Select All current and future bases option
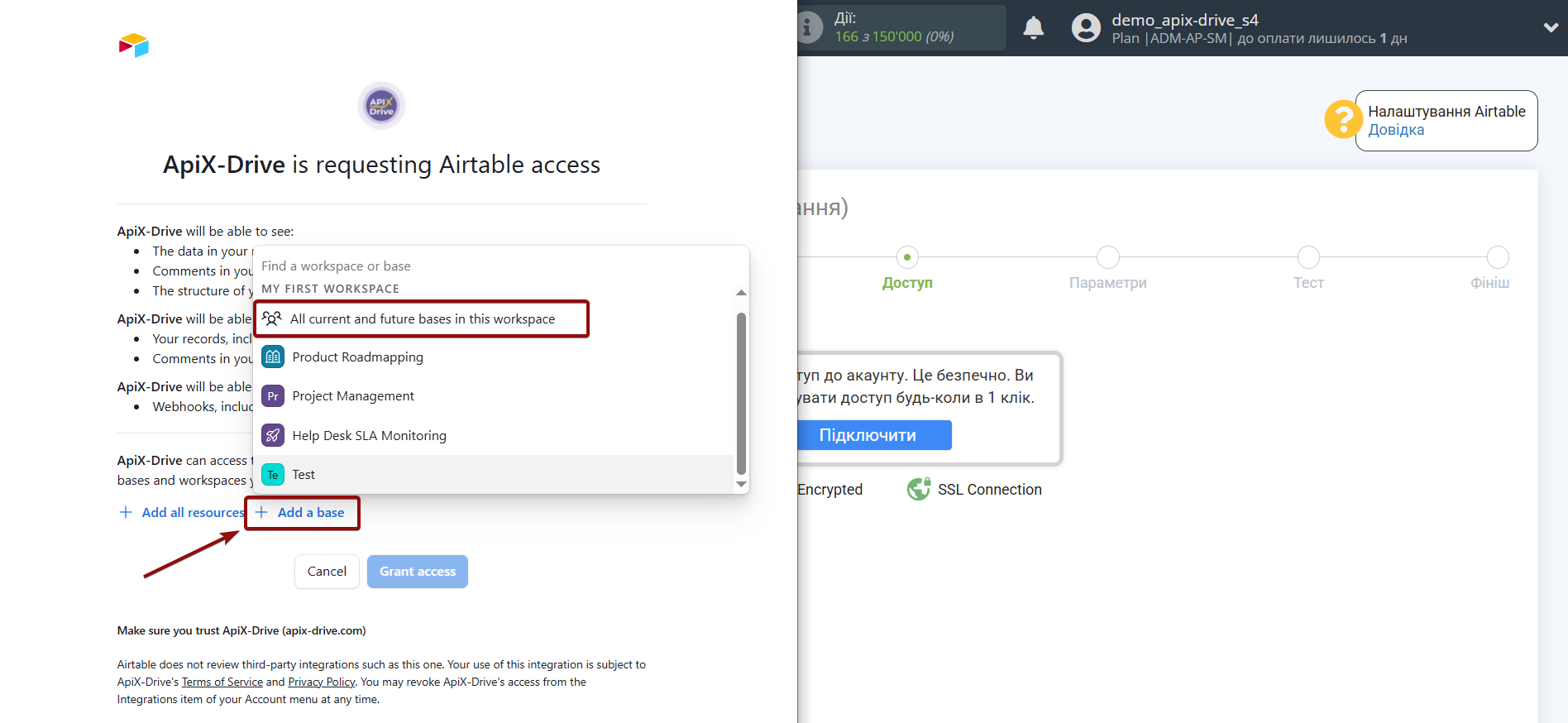1568x723 pixels. (x=422, y=318)
